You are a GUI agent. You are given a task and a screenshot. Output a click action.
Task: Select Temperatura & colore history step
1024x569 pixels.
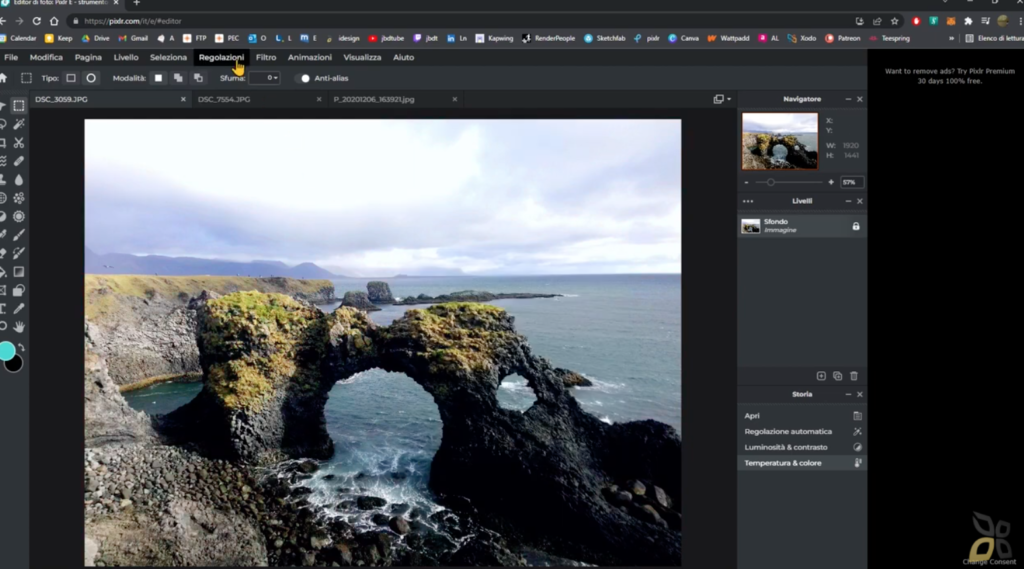tap(802, 463)
